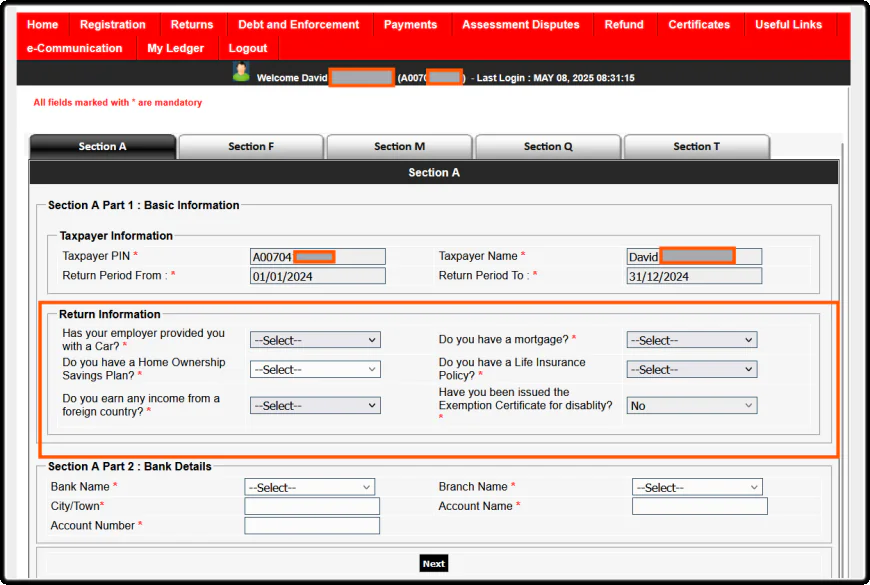870x585 pixels.
Task: Open Debt and Enforcement menu
Action: click(299, 24)
